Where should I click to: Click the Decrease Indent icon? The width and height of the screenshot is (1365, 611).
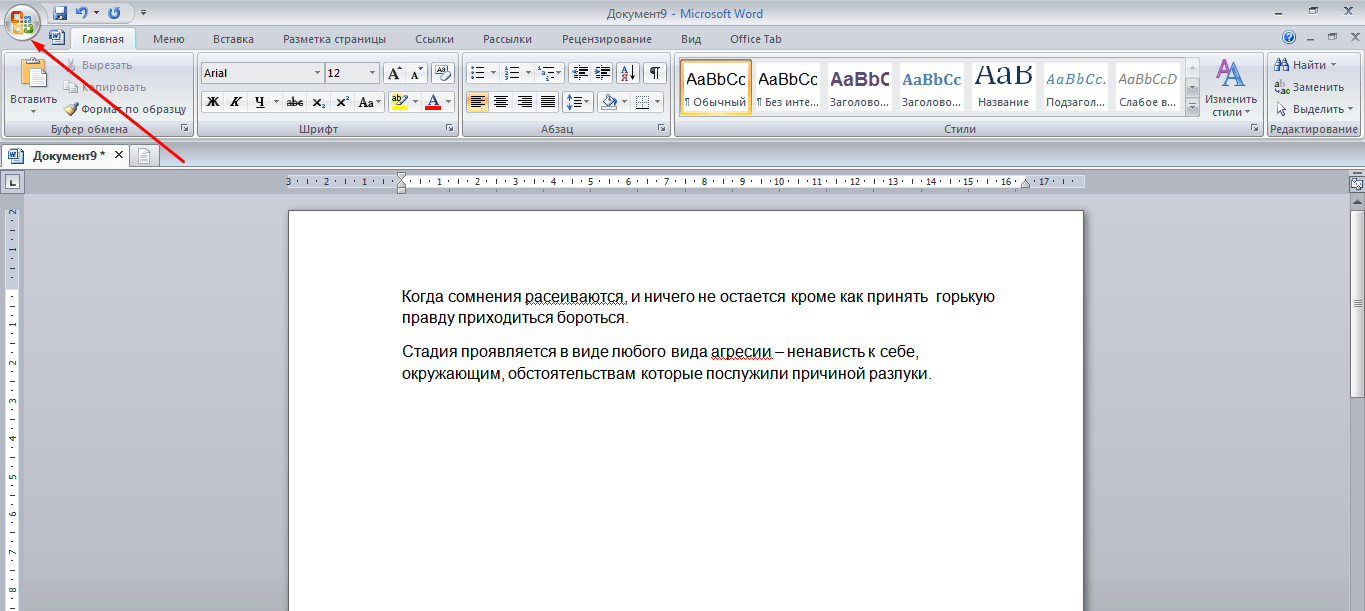(x=579, y=73)
